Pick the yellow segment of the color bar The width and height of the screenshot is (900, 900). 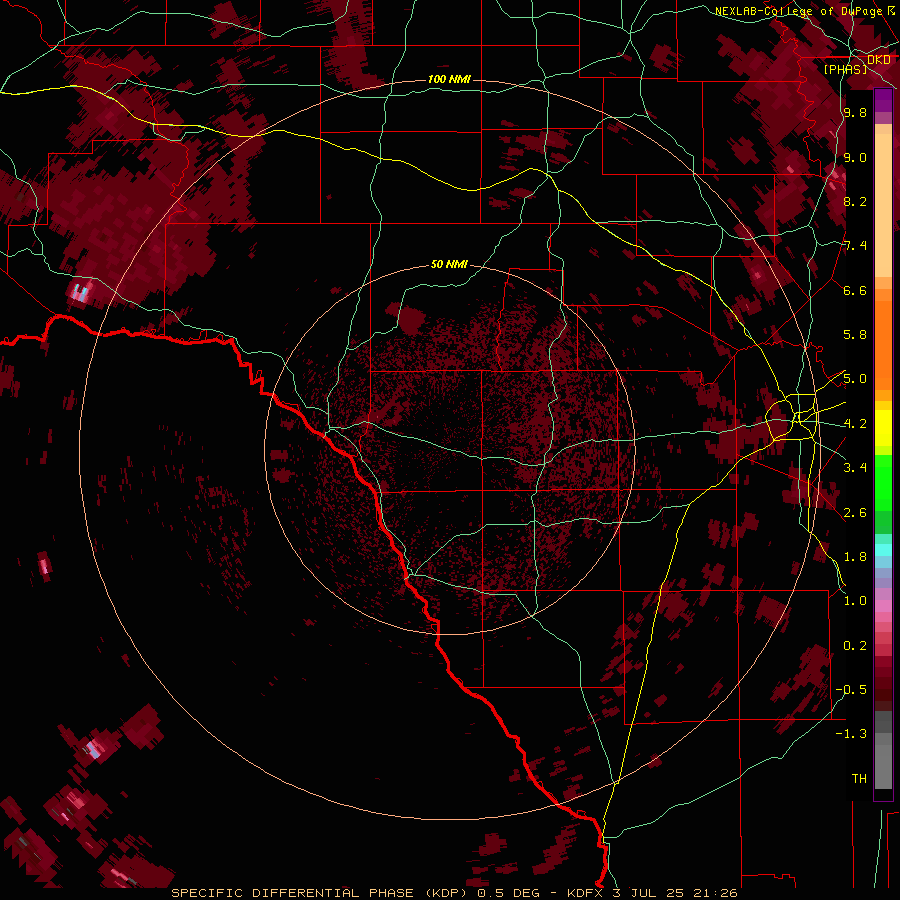pyautogui.click(x=883, y=428)
